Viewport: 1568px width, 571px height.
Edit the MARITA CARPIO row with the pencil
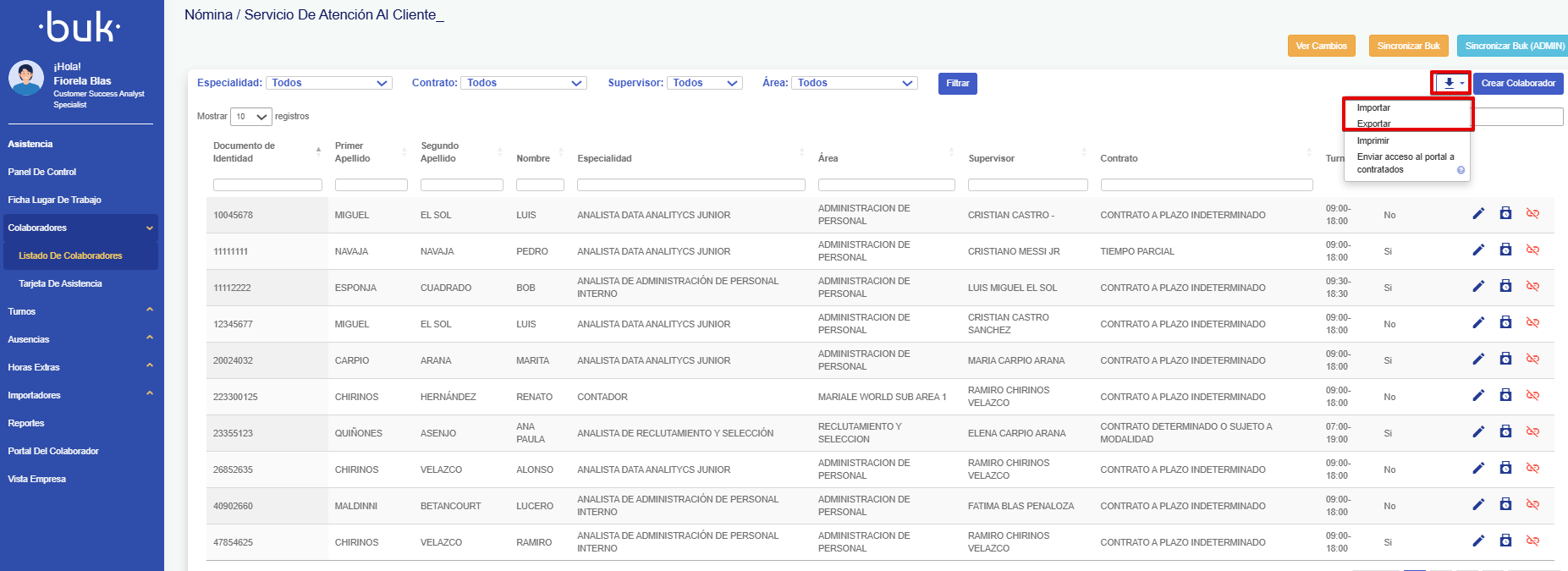[x=1478, y=360]
